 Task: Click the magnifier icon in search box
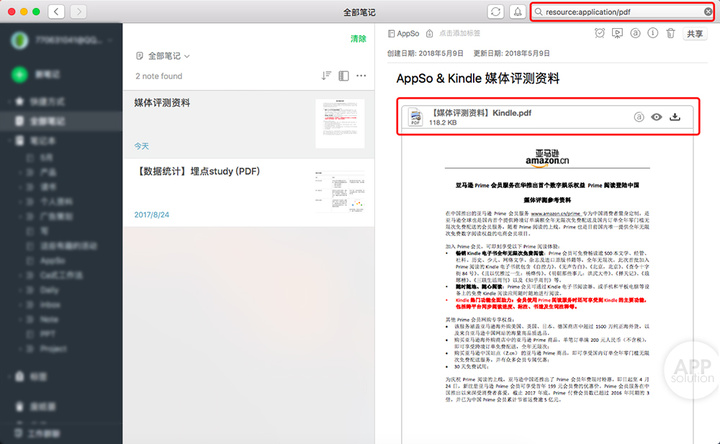pos(539,11)
